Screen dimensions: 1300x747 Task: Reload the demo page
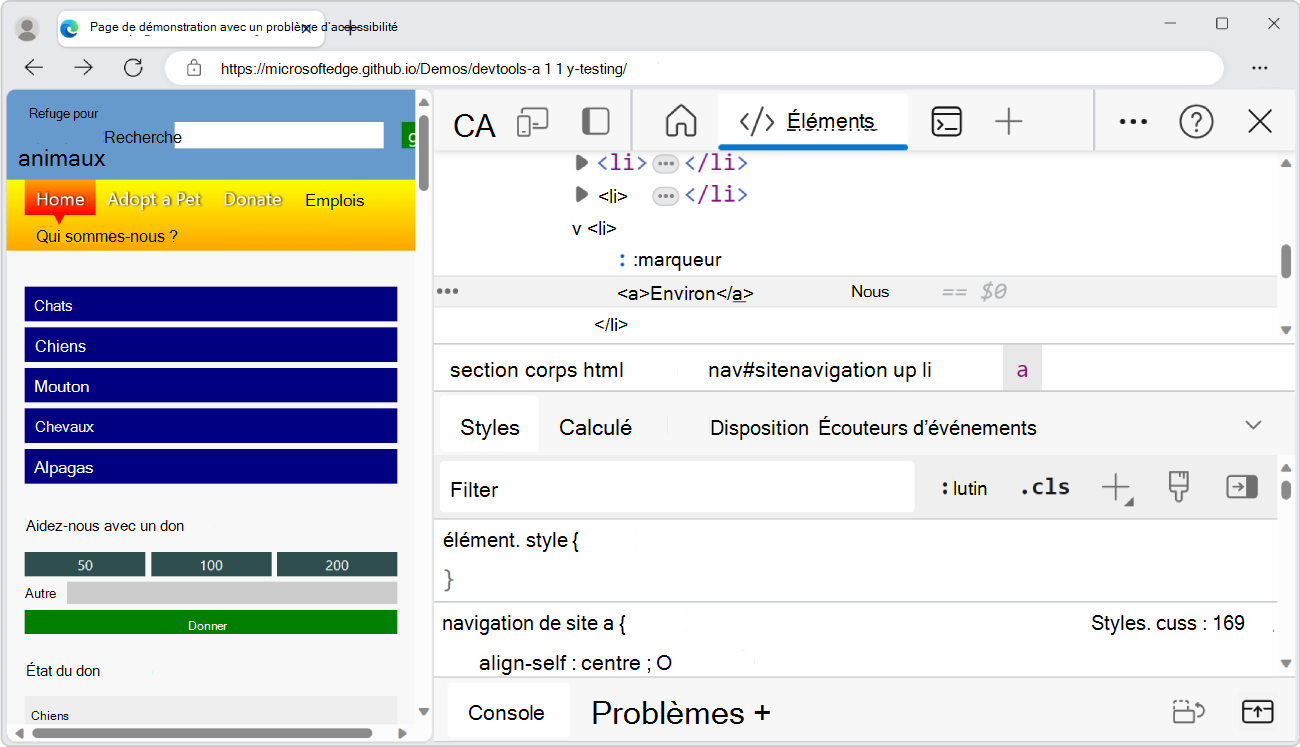(x=133, y=67)
